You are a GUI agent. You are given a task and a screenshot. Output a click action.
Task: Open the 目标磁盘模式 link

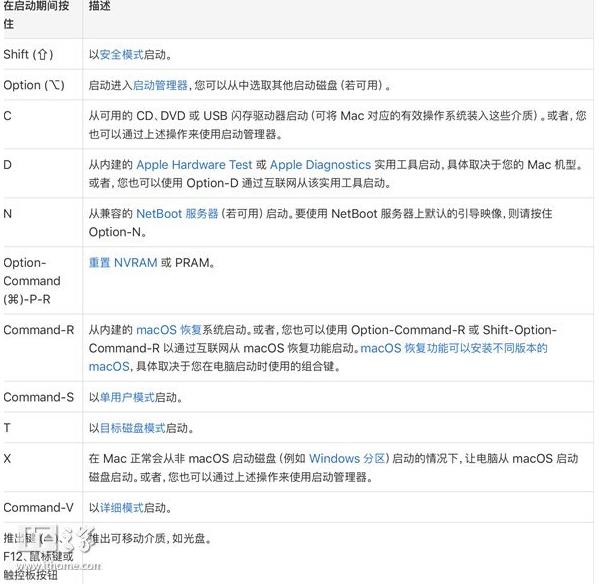coord(131,428)
